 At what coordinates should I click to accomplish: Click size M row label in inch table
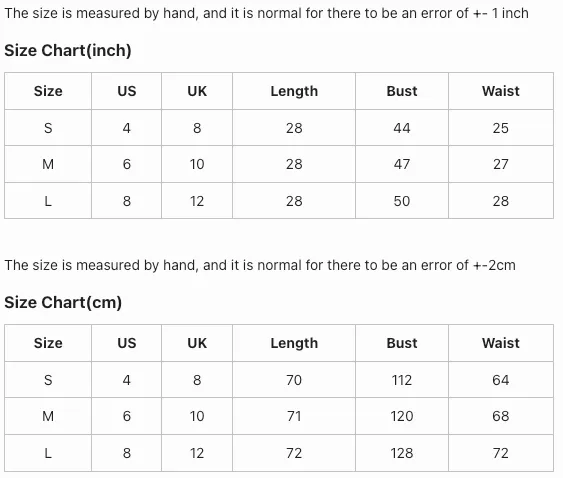[48, 164]
